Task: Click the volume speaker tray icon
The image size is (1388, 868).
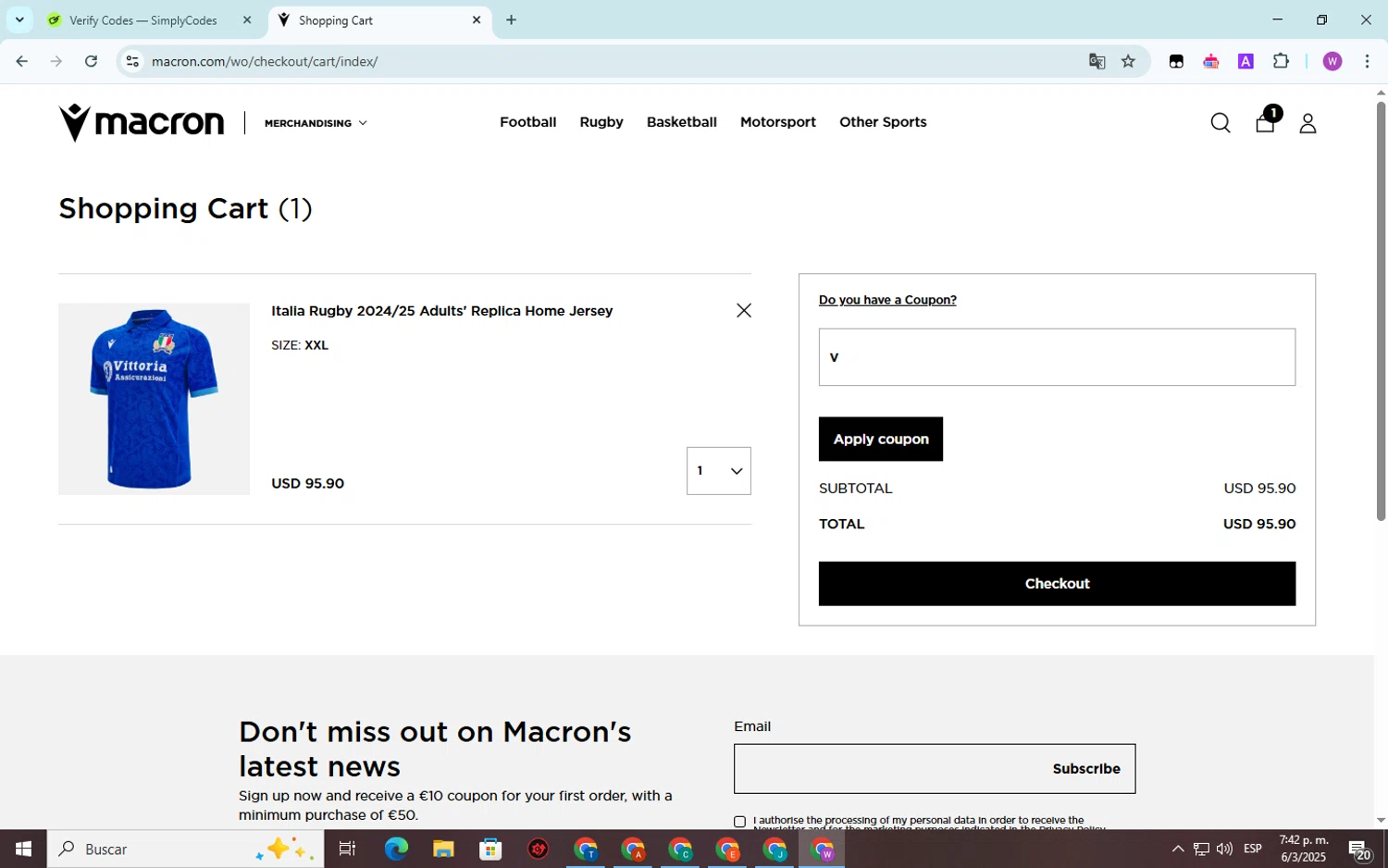Action: click(x=1224, y=849)
